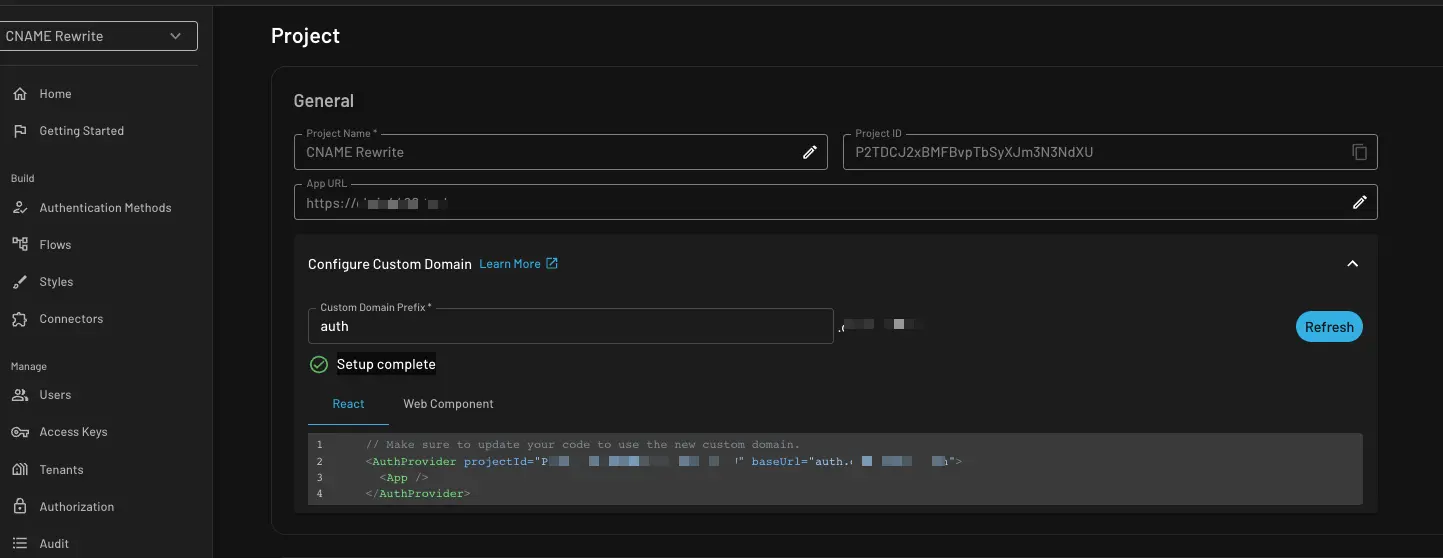1443x558 pixels.
Task: Click the Authorization lock icon
Action: pos(20,507)
